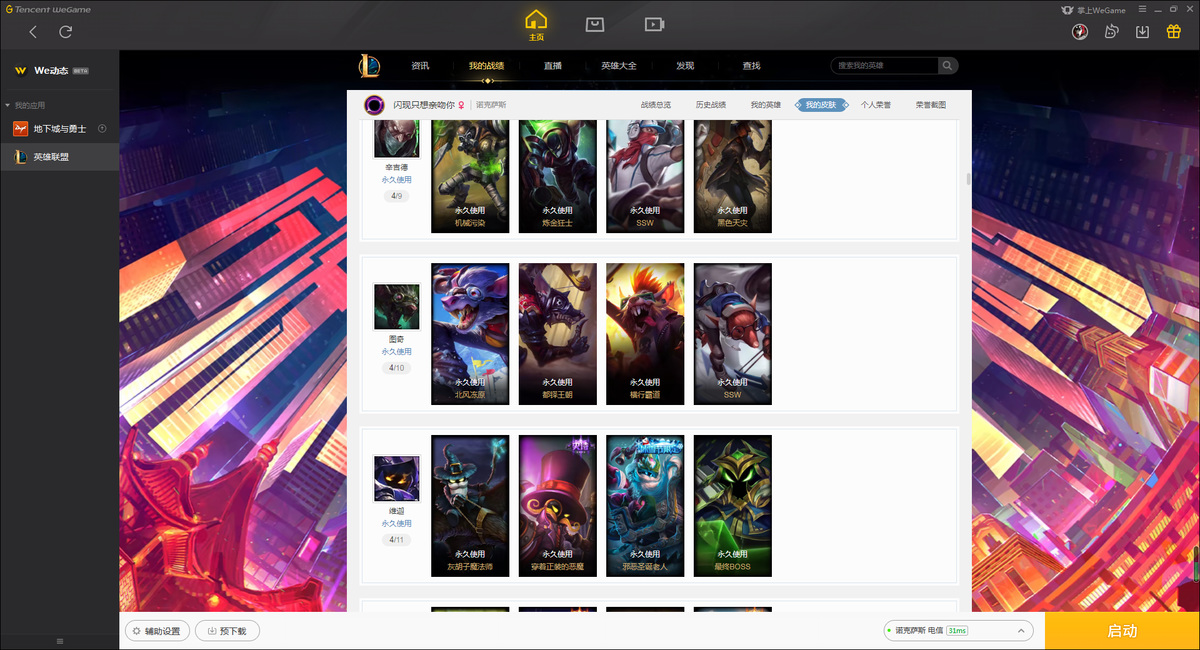Click the 预下载 pre-download button

coord(227,631)
